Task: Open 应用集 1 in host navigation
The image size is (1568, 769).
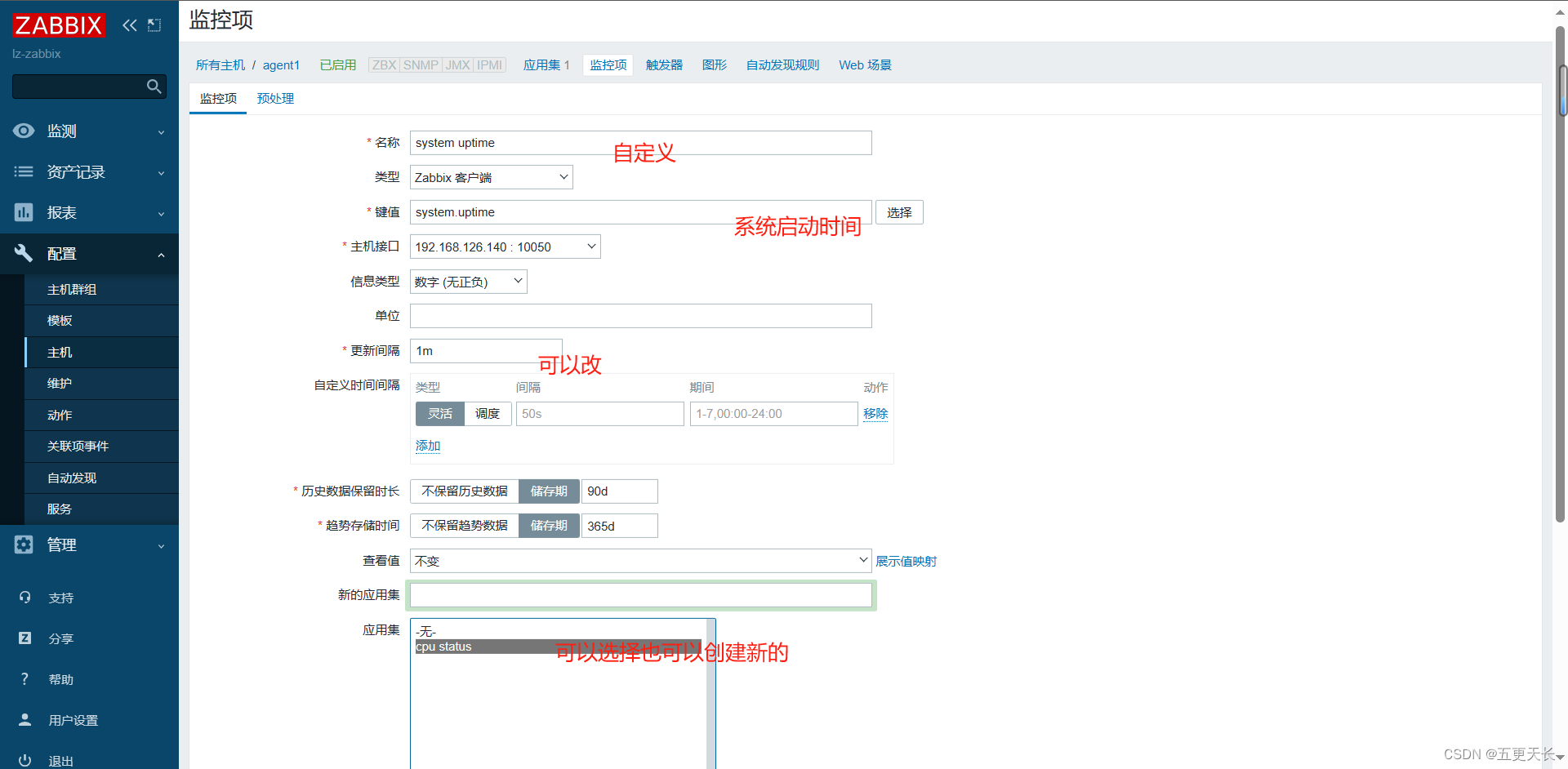Action: point(546,65)
